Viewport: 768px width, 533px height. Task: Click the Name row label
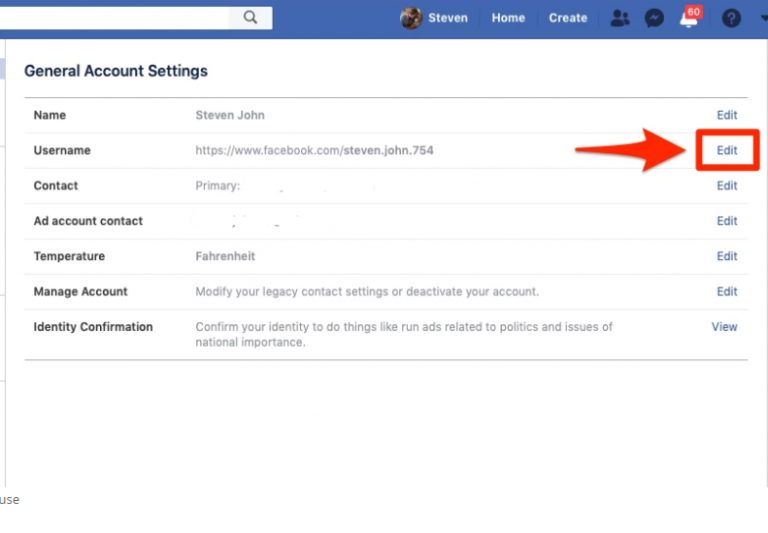49,115
